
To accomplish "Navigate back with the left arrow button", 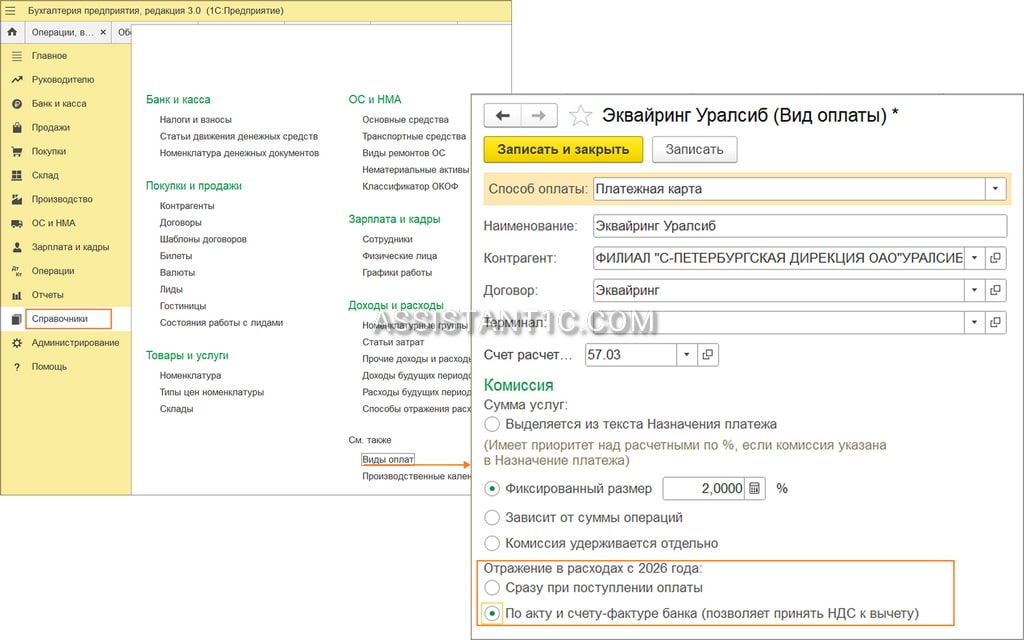I will (502, 116).
